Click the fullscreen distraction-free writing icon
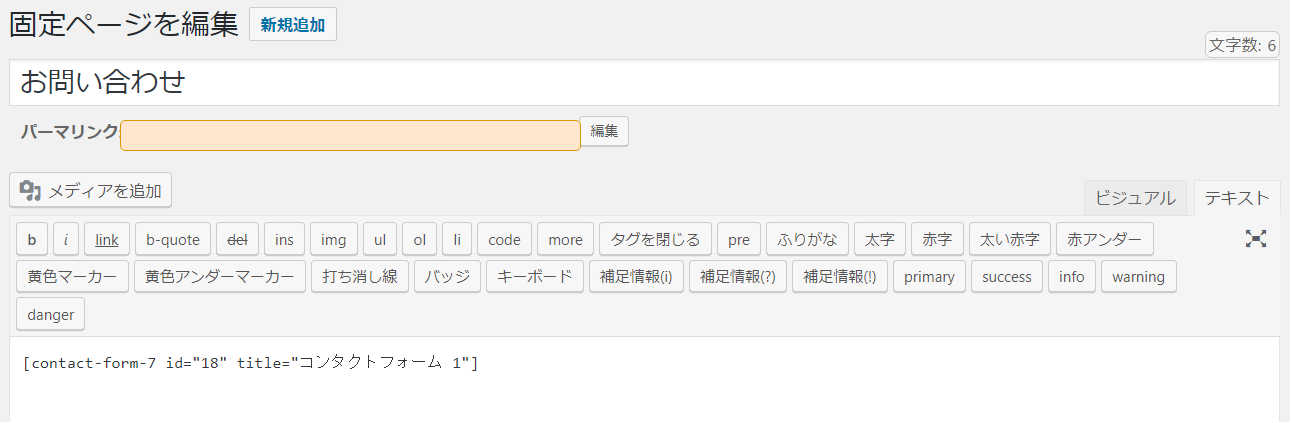Image resolution: width=1291 pixels, height=423 pixels. (1255, 238)
